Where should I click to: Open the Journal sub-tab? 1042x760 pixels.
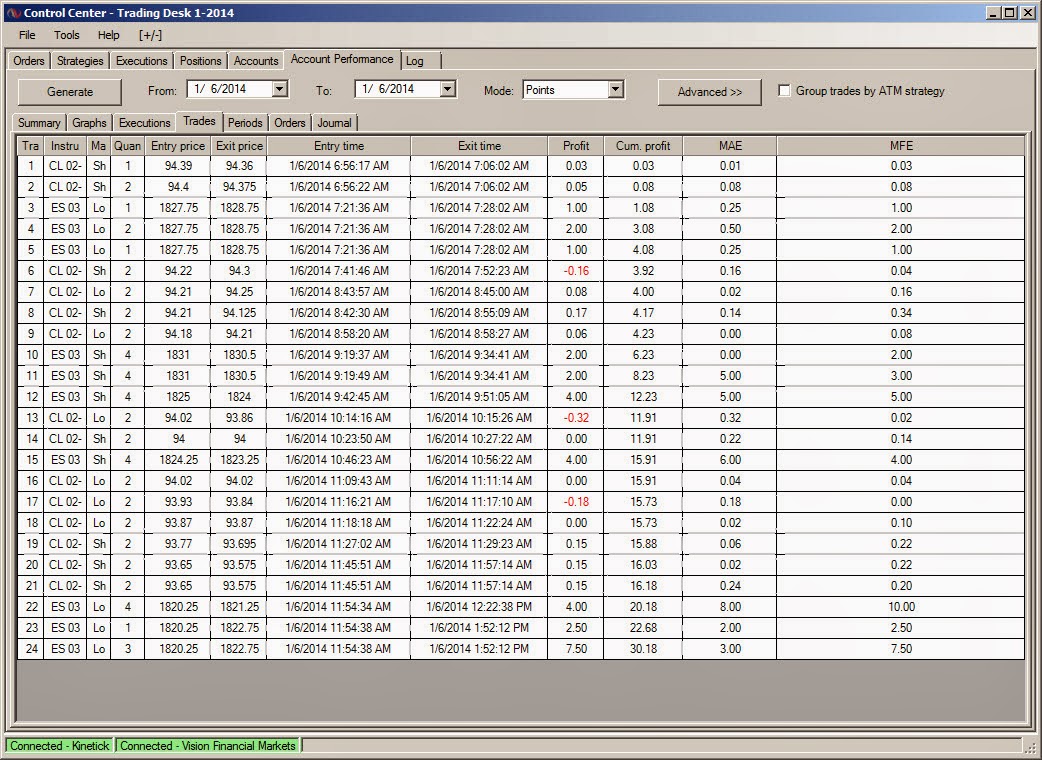click(334, 123)
